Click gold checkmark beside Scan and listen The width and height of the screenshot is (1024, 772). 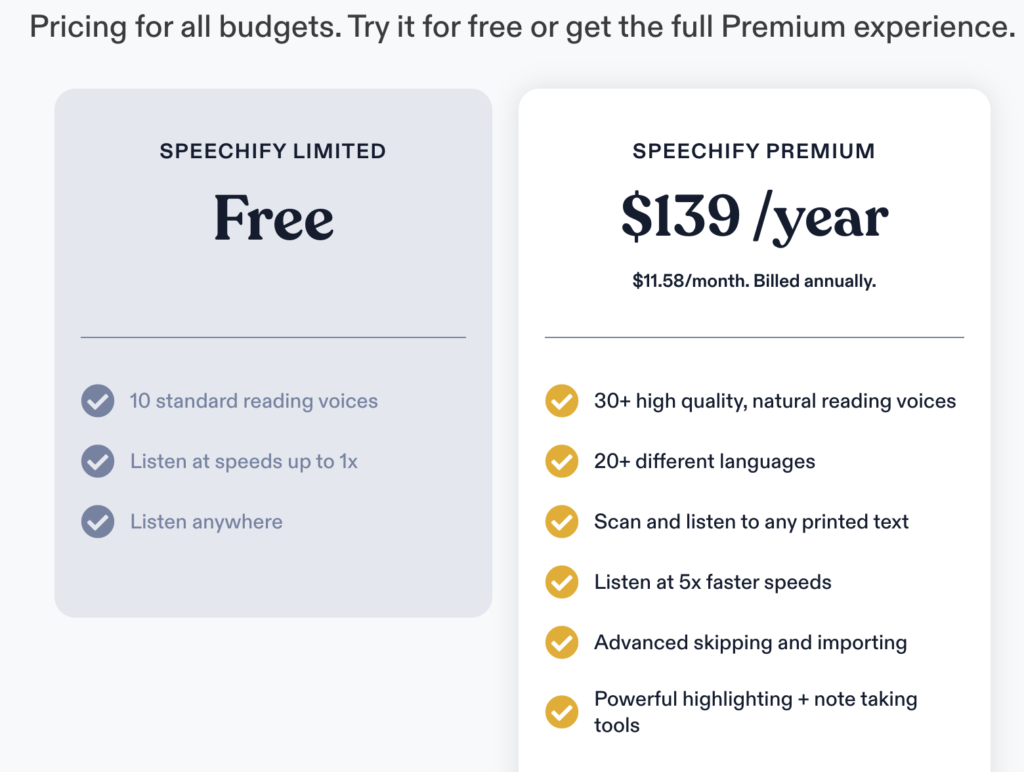561,522
